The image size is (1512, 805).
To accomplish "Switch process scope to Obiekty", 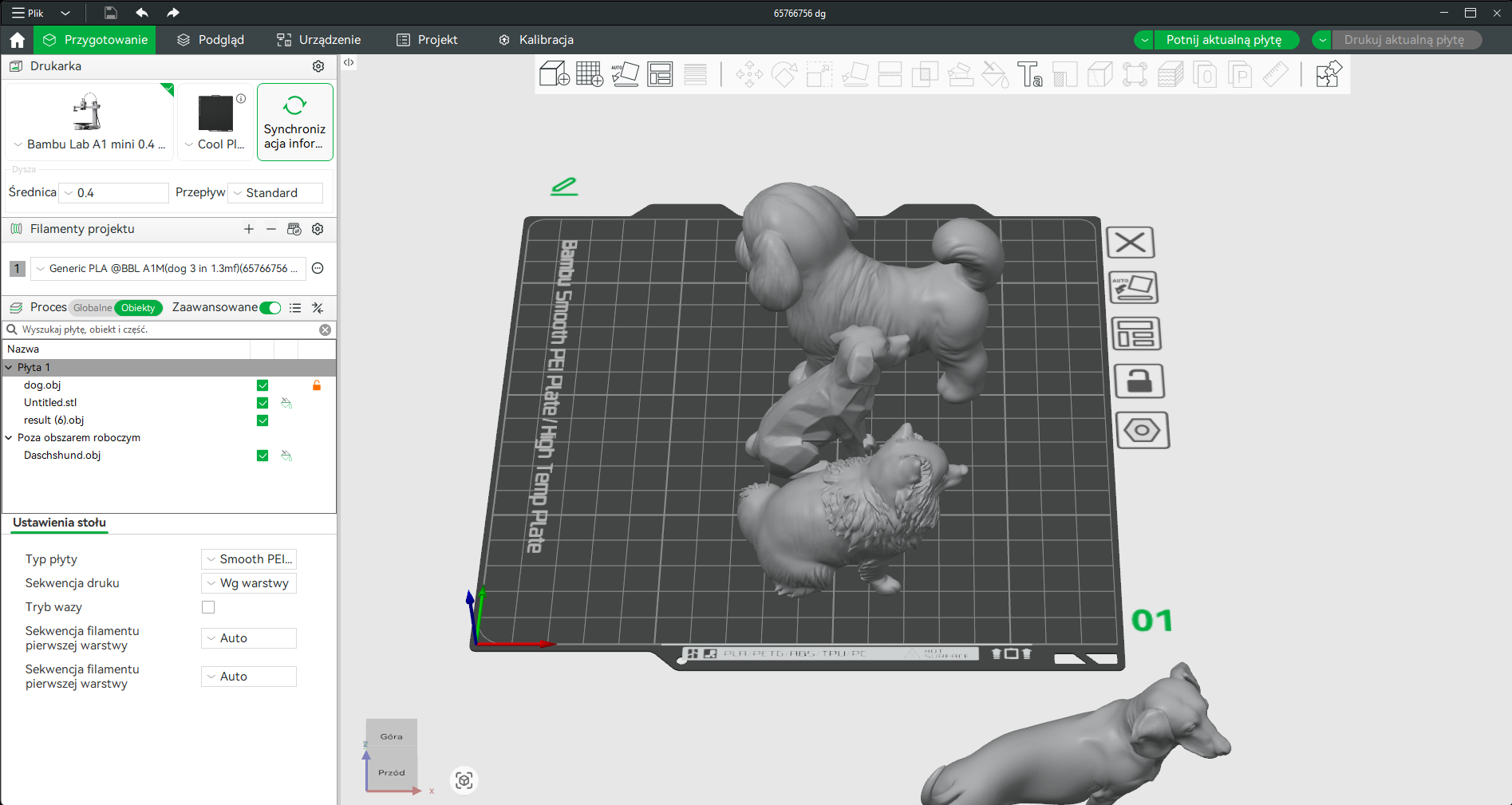I will (138, 308).
